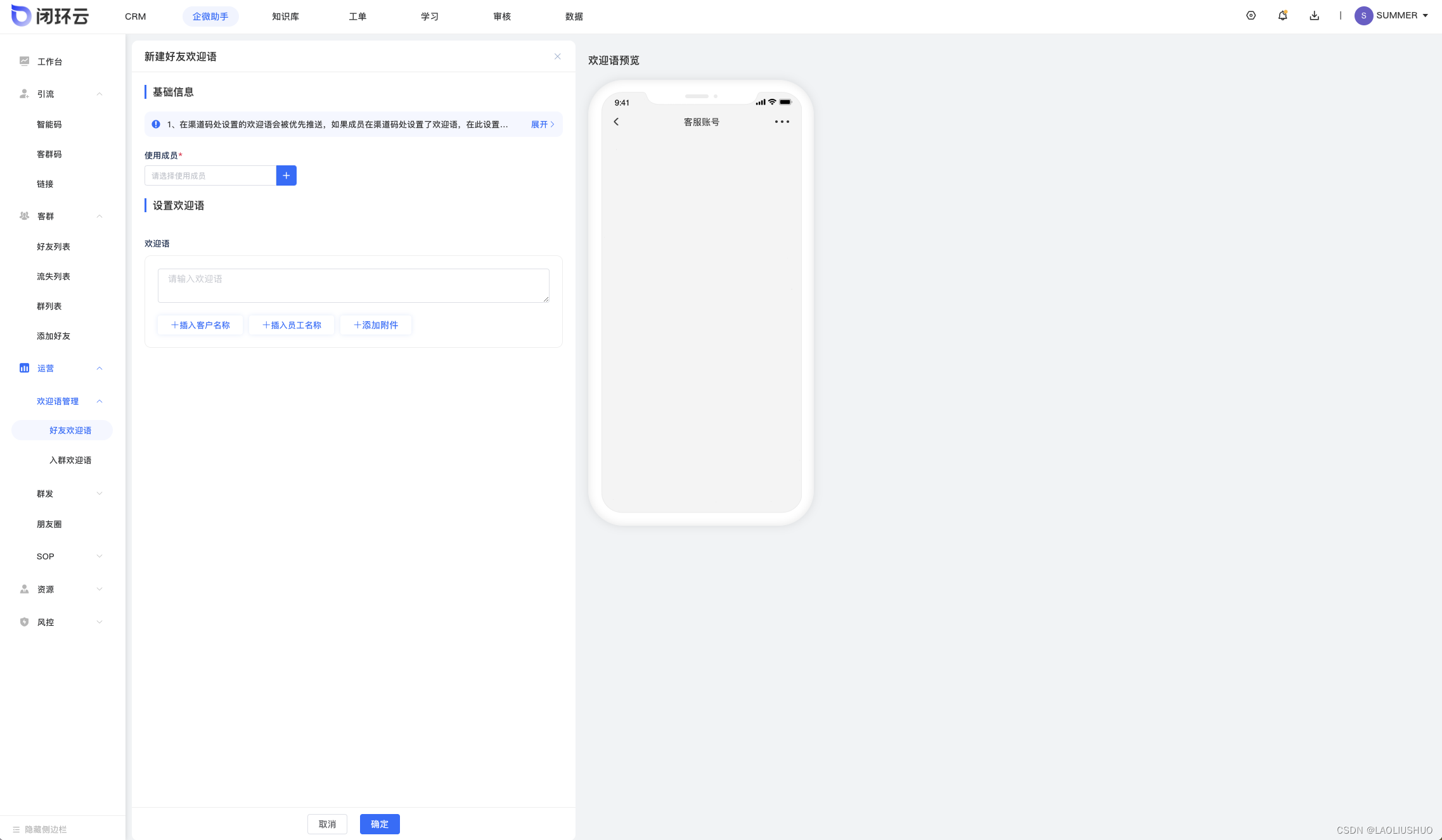Click 添加附件 button
This screenshot has height=840, width=1442.
click(x=376, y=325)
